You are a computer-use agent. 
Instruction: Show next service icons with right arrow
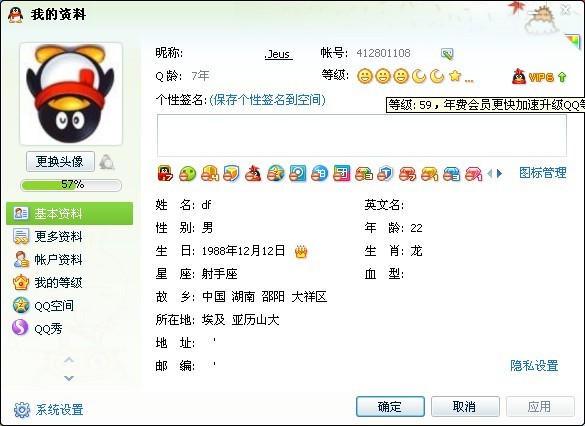[x=500, y=173]
